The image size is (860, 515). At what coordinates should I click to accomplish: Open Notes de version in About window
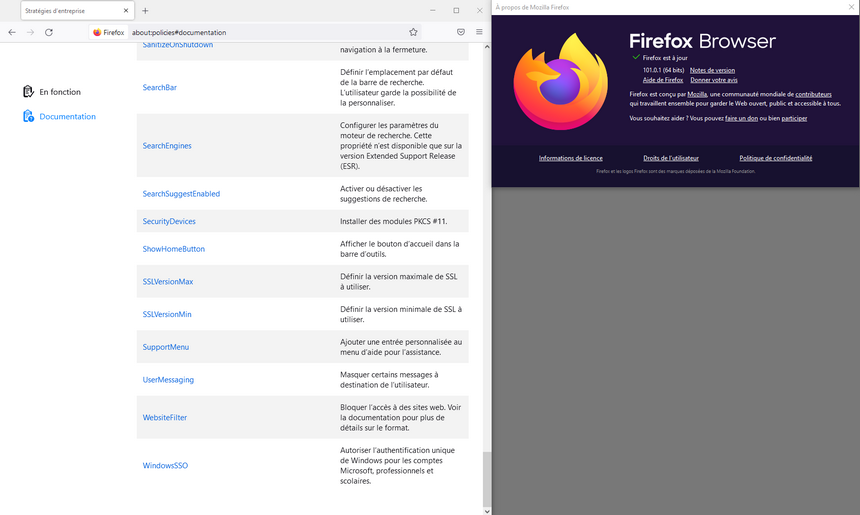[x=712, y=70]
